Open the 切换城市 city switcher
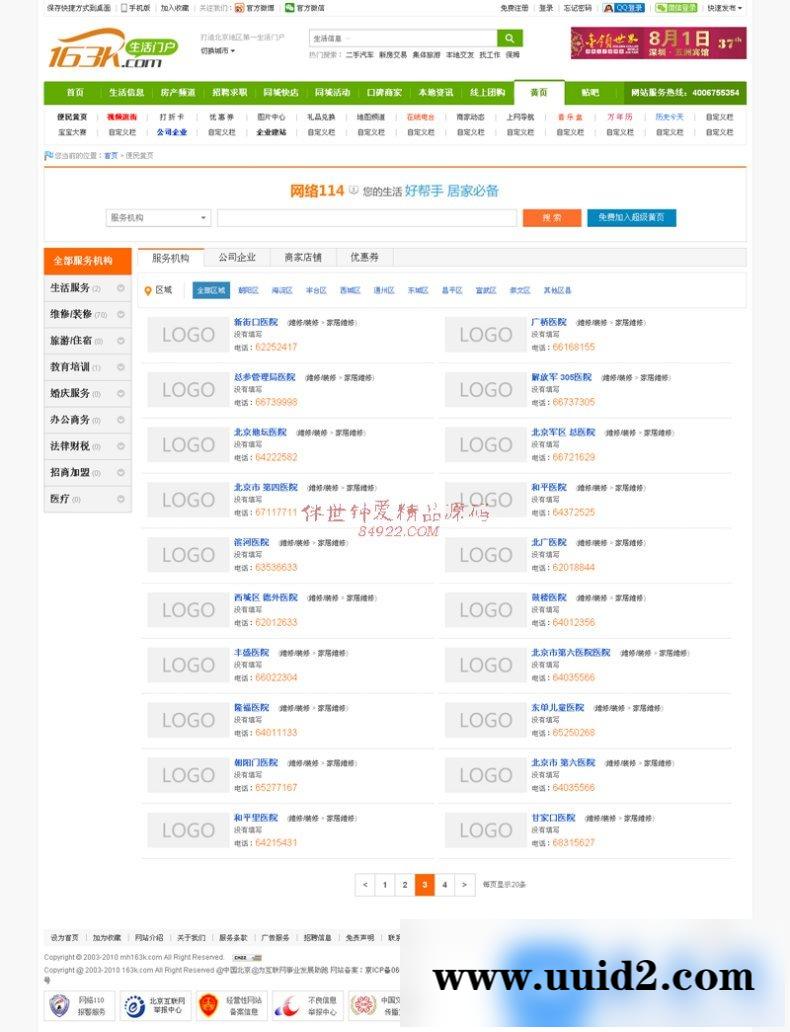 [x=218, y=51]
